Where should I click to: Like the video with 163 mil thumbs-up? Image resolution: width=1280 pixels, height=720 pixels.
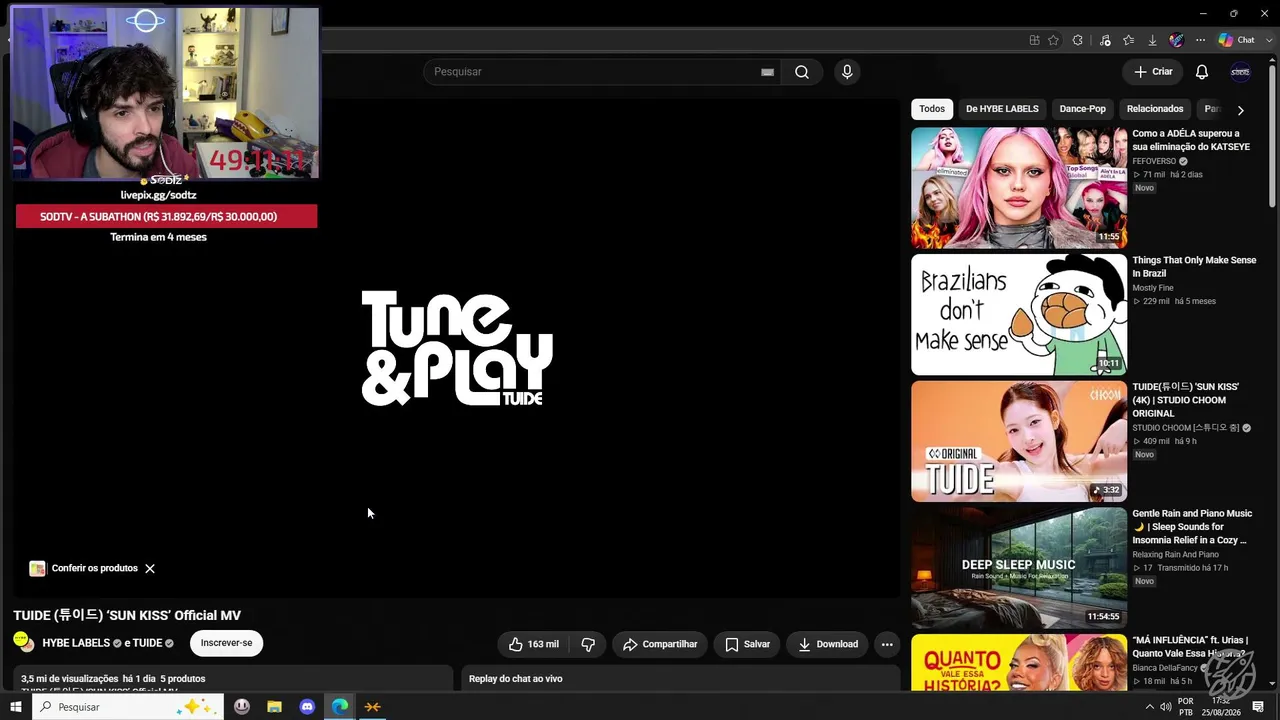point(533,645)
